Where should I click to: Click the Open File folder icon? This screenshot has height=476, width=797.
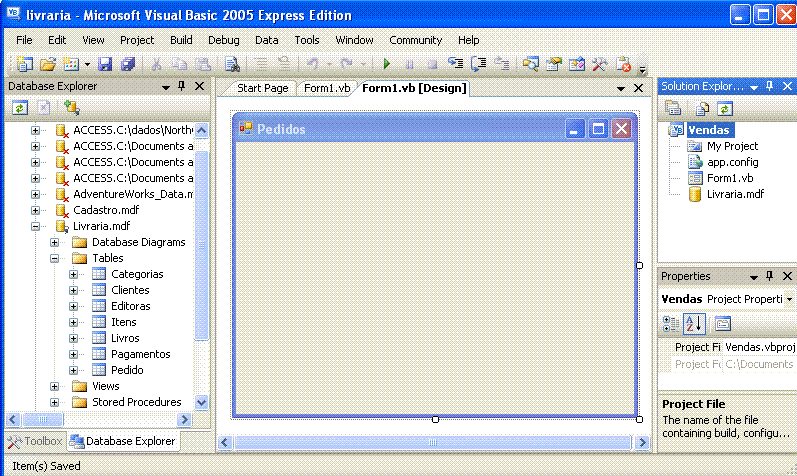click(48, 64)
